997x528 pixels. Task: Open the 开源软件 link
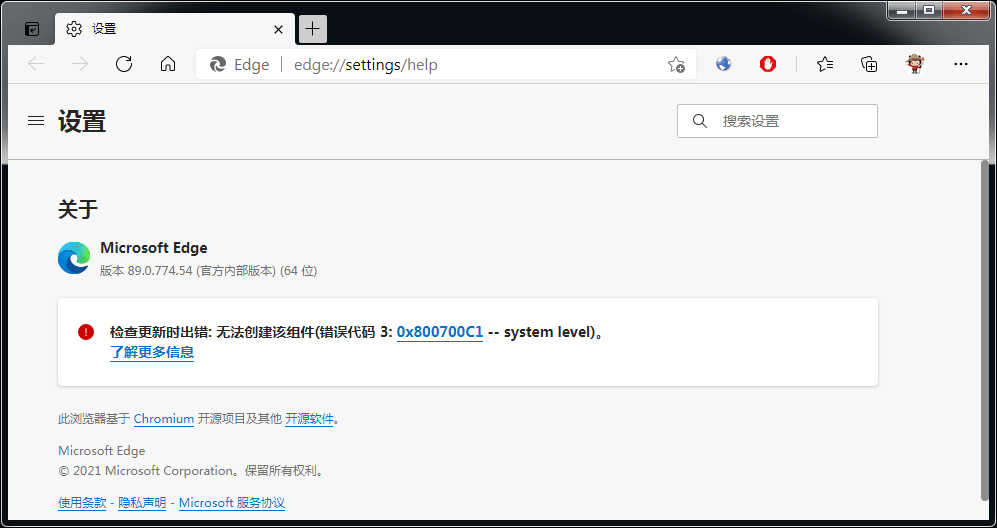[309, 419]
